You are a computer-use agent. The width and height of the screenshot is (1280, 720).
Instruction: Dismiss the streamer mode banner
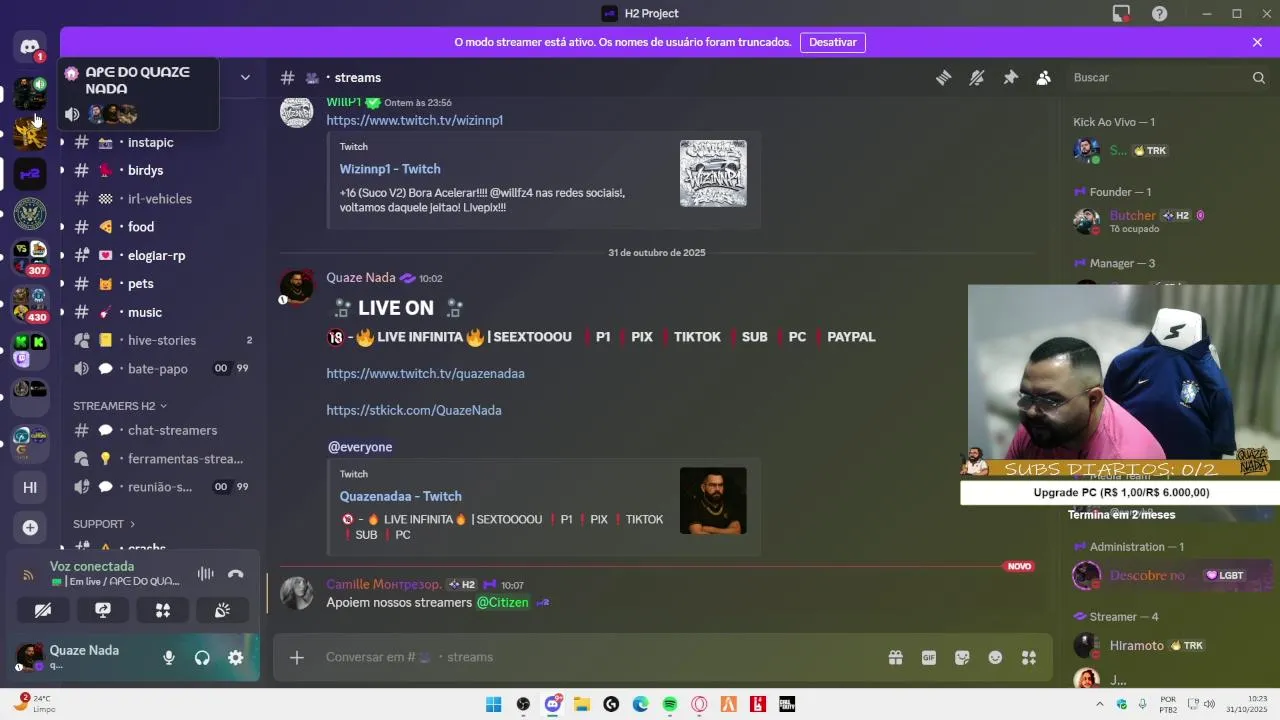[1257, 42]
